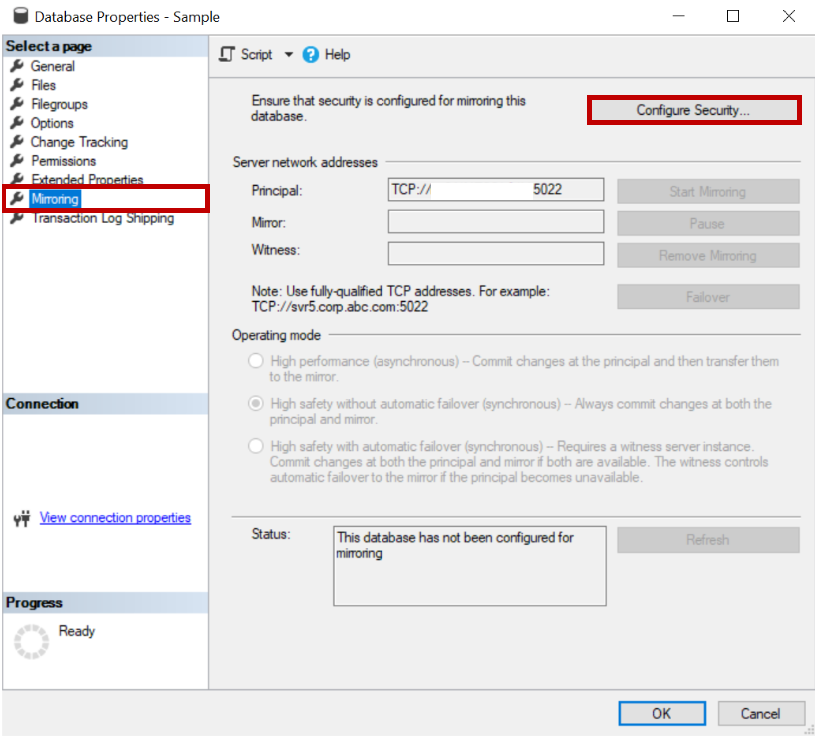Click the blue Help question icon

pos(310,54)
